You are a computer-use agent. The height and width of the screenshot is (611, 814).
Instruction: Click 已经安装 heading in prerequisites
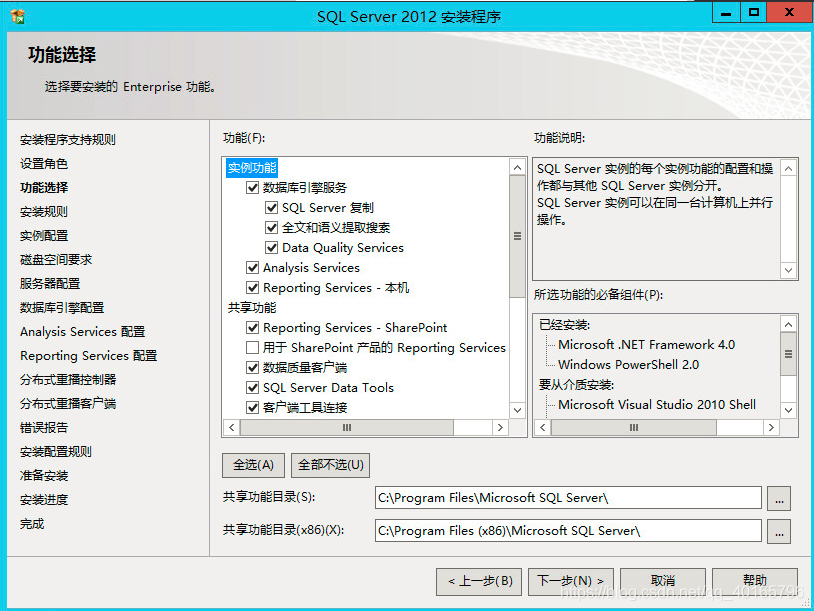(565, 325)
